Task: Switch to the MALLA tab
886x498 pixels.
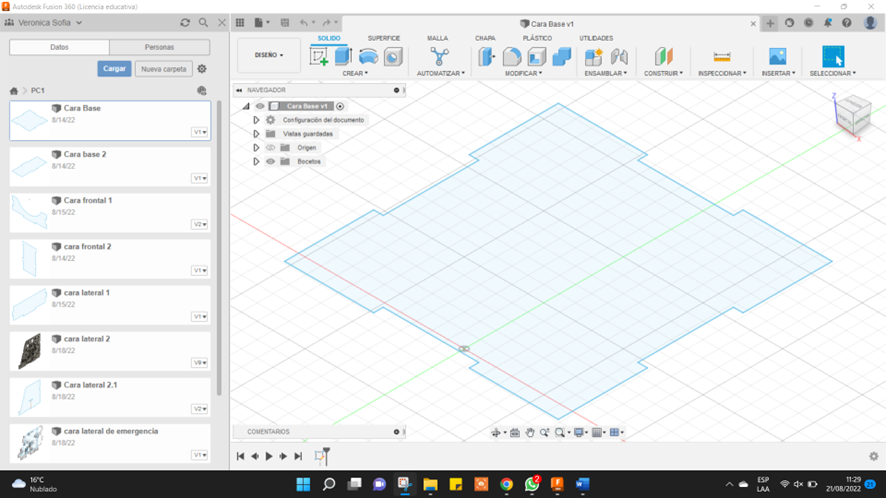Action: point(437,38)
